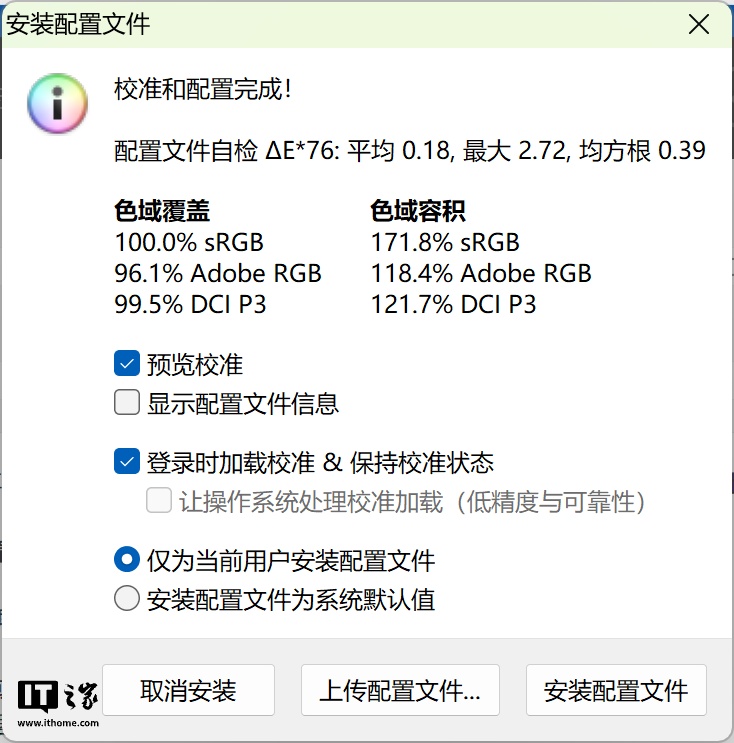Toggle 登录时加载校准 & 保持校准状态
The image size is (734, 743).
point(127,463)
